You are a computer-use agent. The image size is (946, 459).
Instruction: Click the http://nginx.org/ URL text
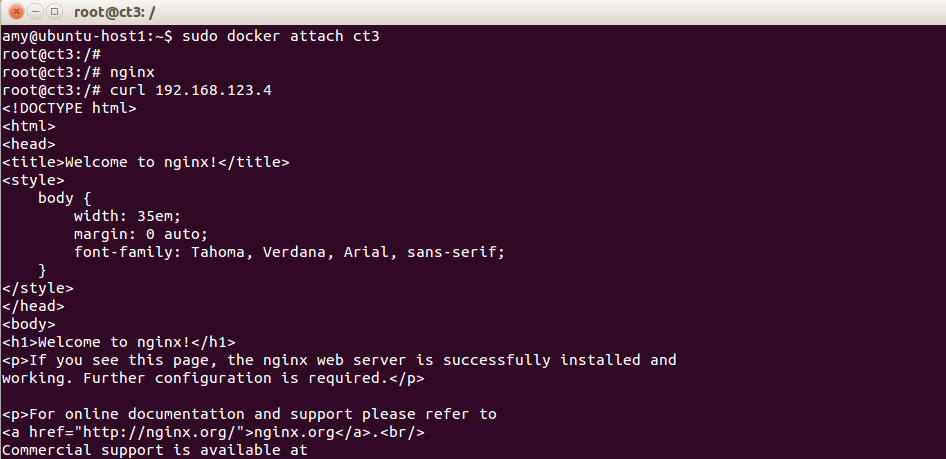tap(159, 432)
